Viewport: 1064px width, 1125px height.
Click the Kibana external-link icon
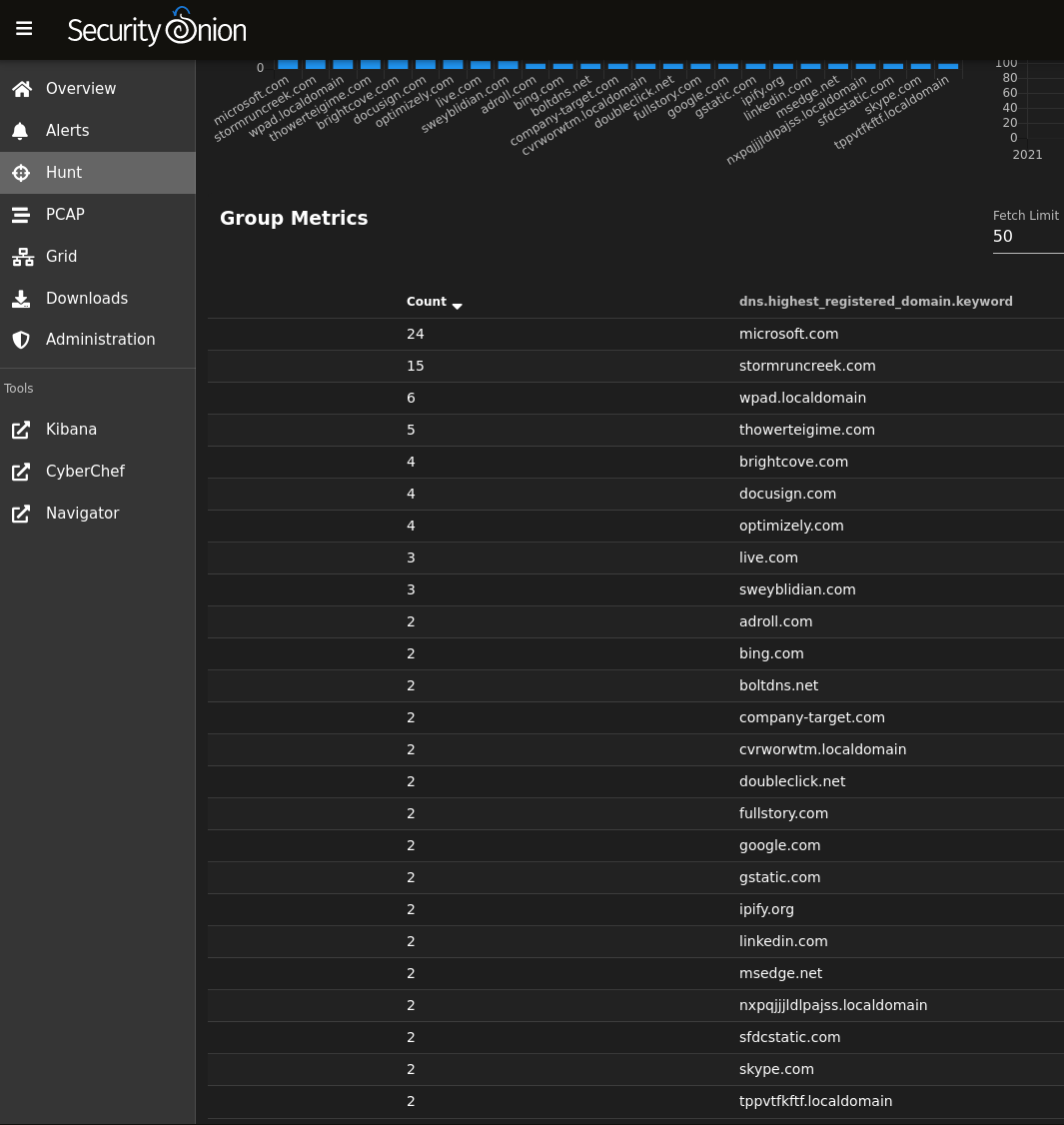coord(21,430)
